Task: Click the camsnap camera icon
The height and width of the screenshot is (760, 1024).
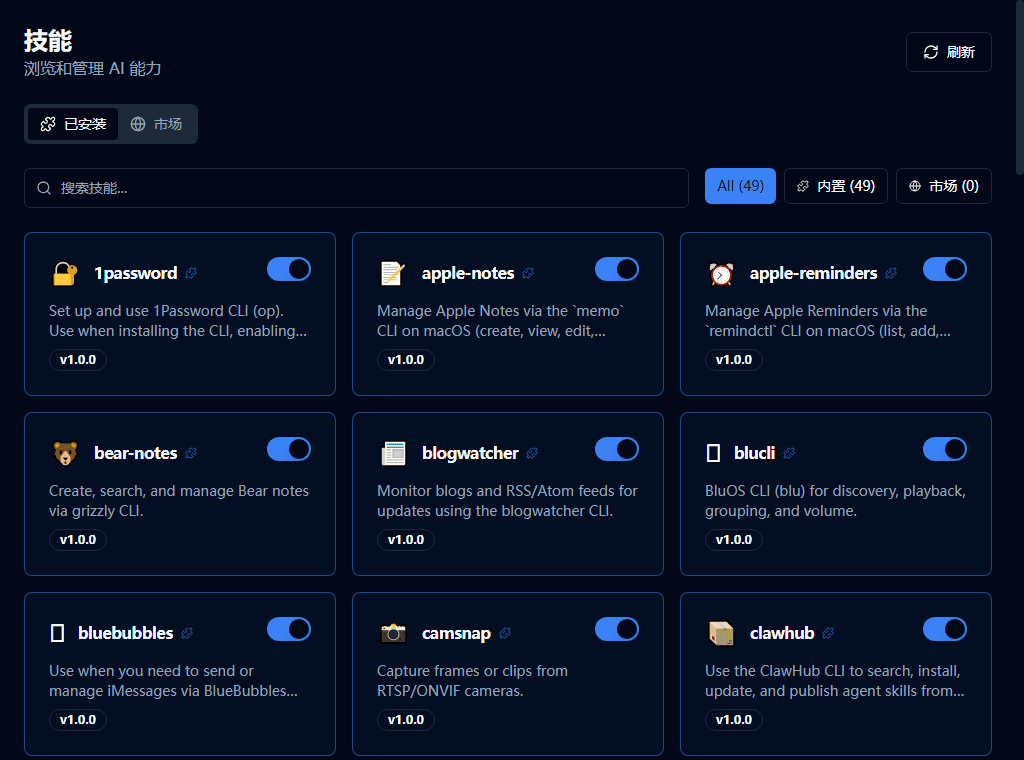Action: 392,634
